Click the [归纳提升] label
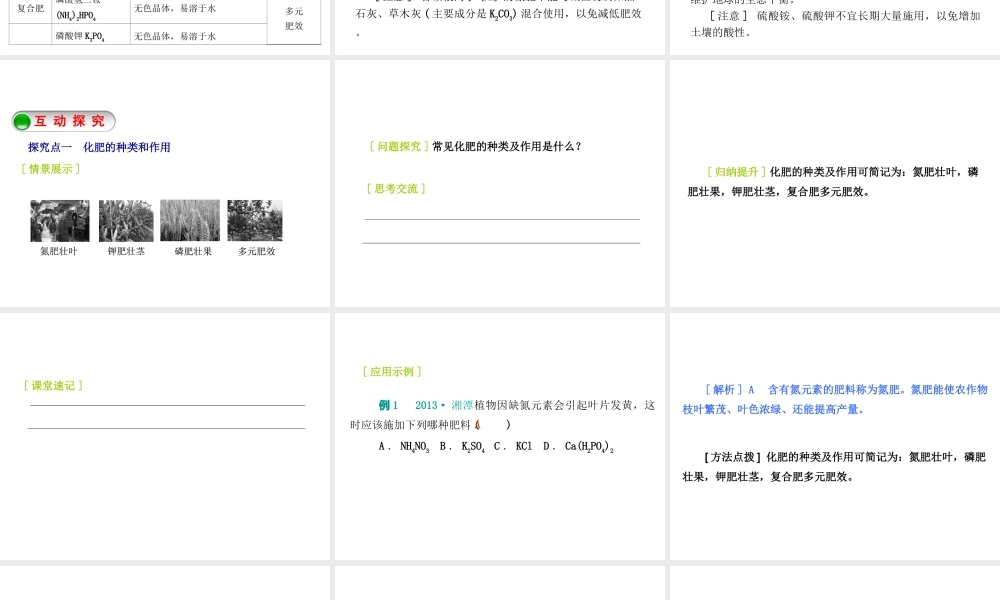 tap(736, 172)
